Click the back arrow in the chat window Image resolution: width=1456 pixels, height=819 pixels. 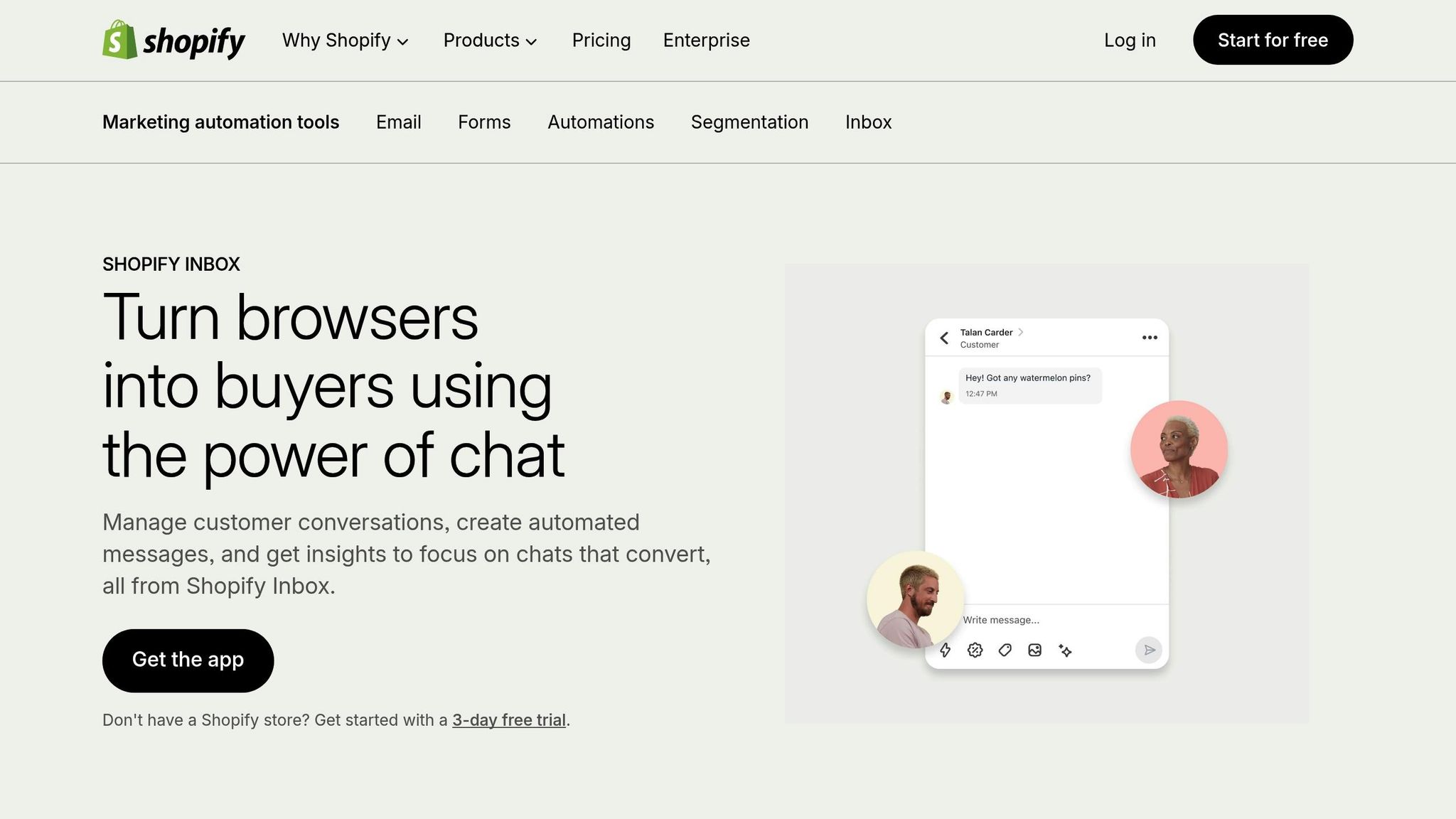[944, 338]
